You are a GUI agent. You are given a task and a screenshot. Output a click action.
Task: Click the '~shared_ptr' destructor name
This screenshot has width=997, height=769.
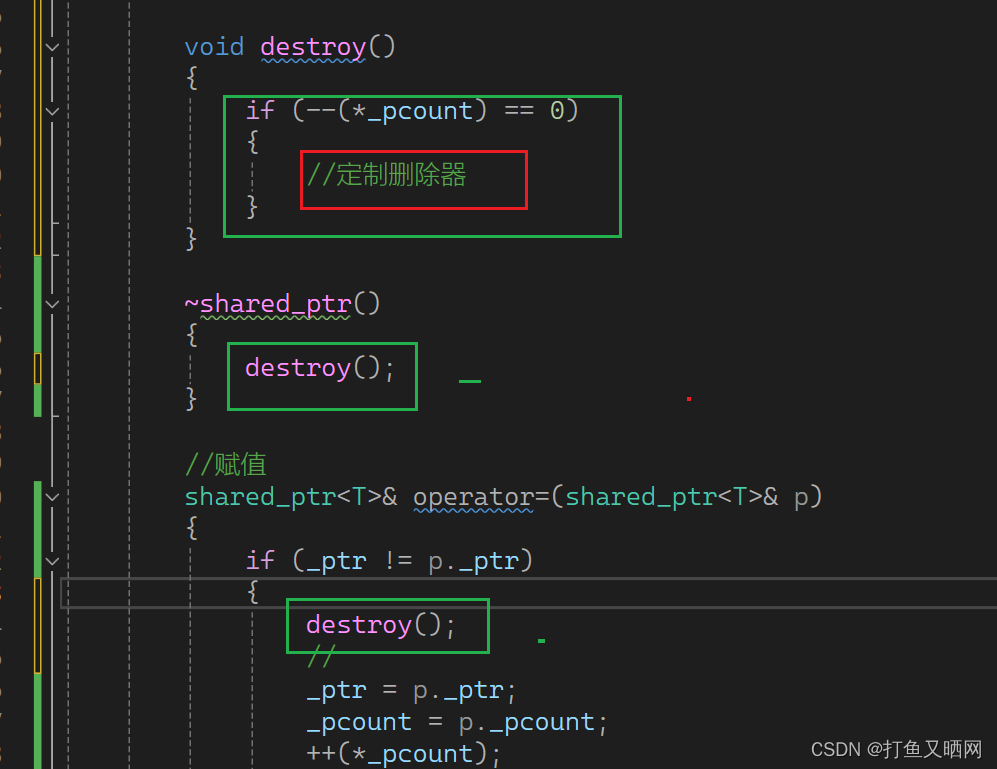pyautogui.click(x=268, y=304)
